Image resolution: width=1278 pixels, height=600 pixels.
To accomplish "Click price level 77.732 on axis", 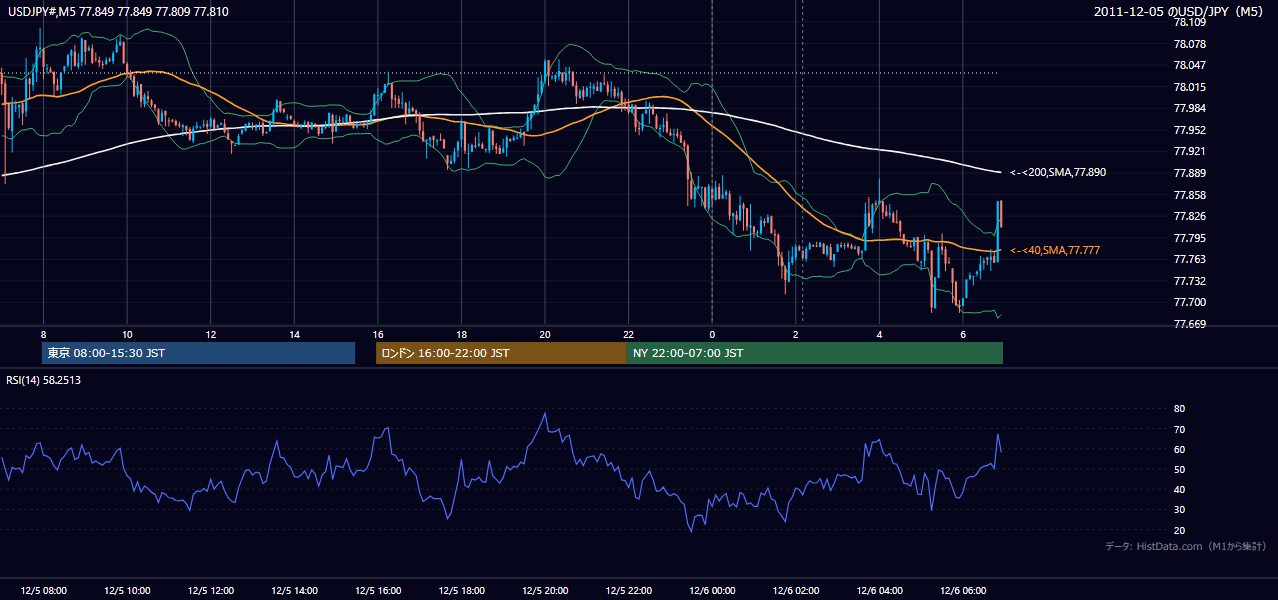I will point(1190,281).
